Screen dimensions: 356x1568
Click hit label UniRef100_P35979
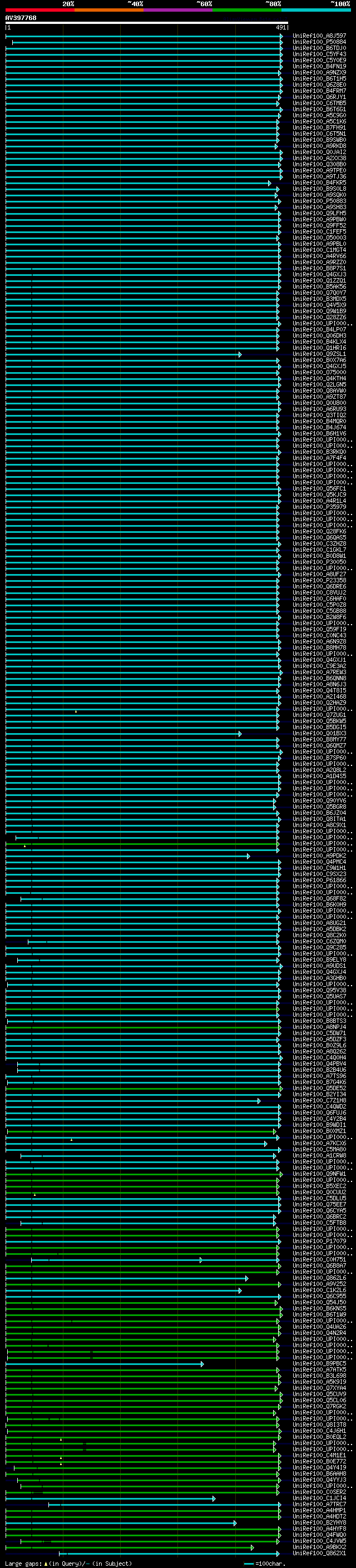(319, 507)
